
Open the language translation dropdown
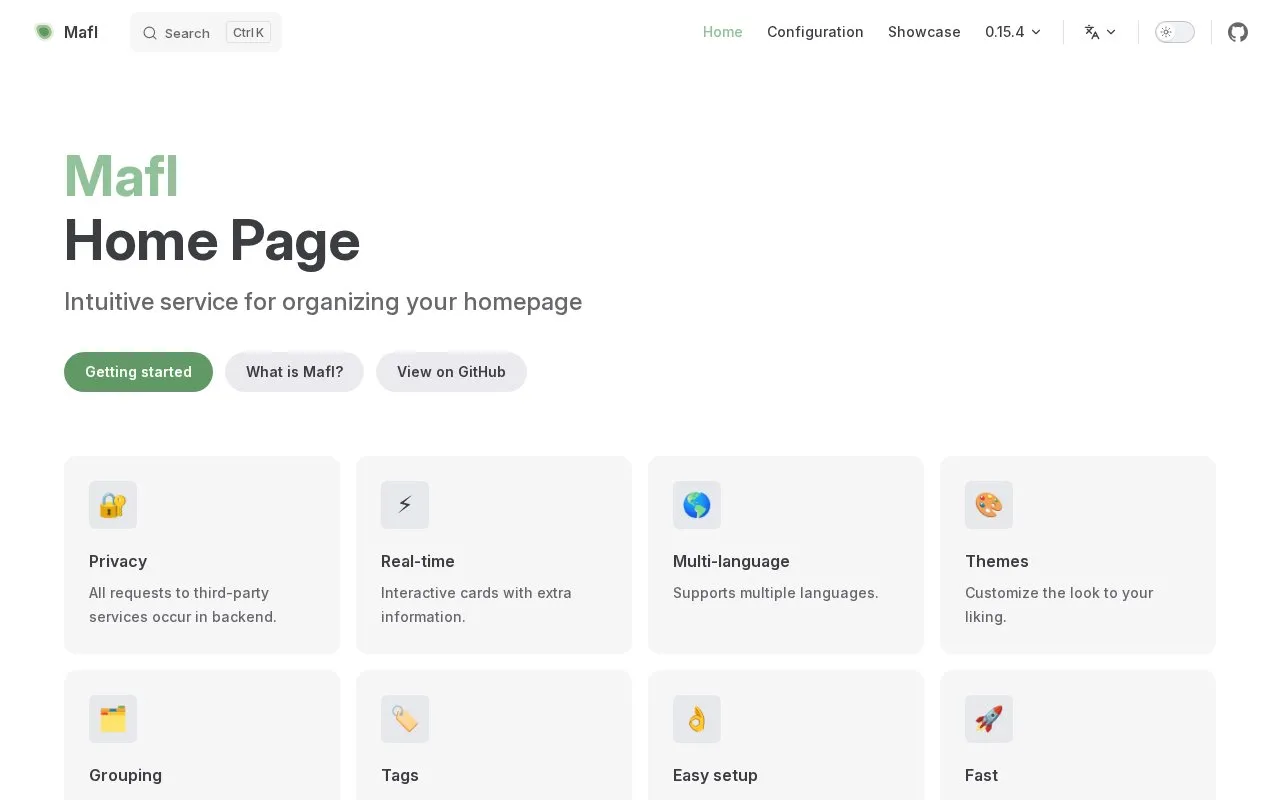[1100, 32]
